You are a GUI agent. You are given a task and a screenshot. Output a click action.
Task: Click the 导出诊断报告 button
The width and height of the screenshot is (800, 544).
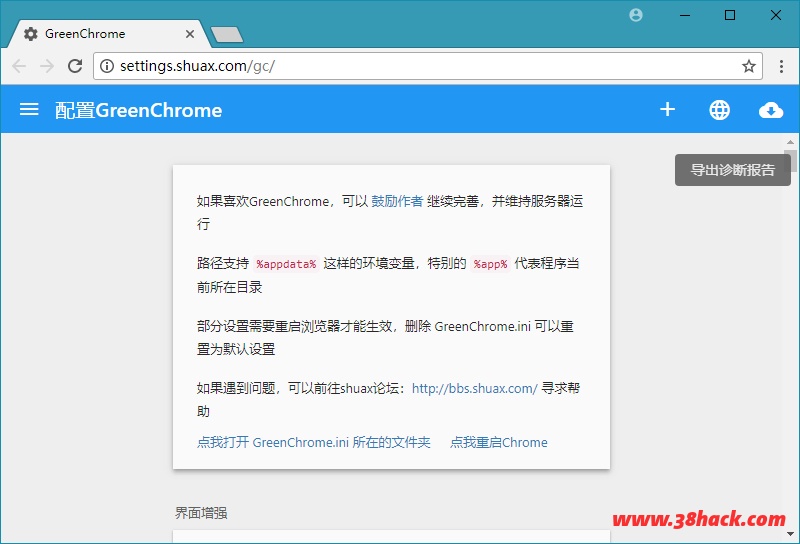click(x=733, y=170)
